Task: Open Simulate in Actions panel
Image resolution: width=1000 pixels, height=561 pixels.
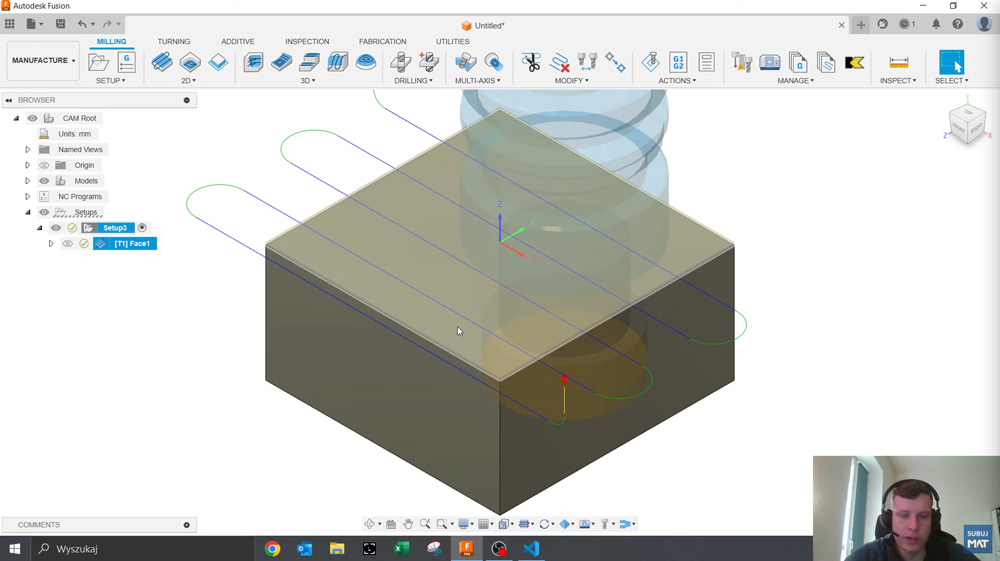Action: [x=651, y=62]
